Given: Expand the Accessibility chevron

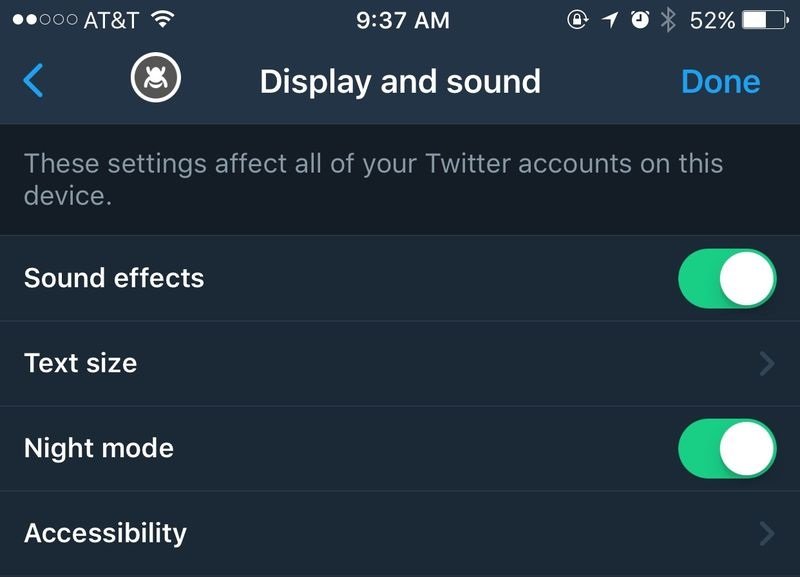Looking at the screenshot, I should click(767, 533).
